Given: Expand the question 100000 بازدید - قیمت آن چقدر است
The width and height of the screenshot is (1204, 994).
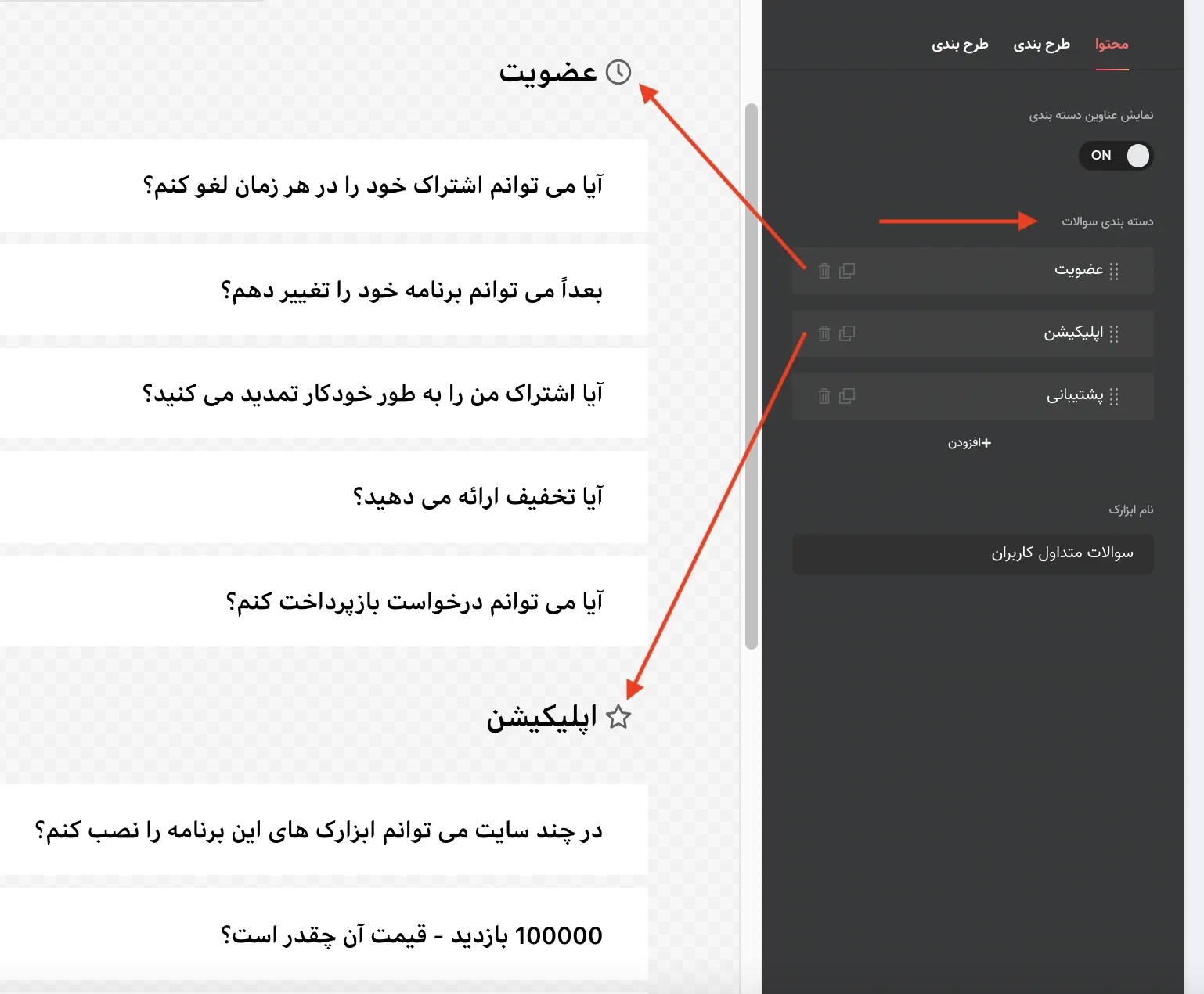Looking at the screenshot, I should [324, 935].
